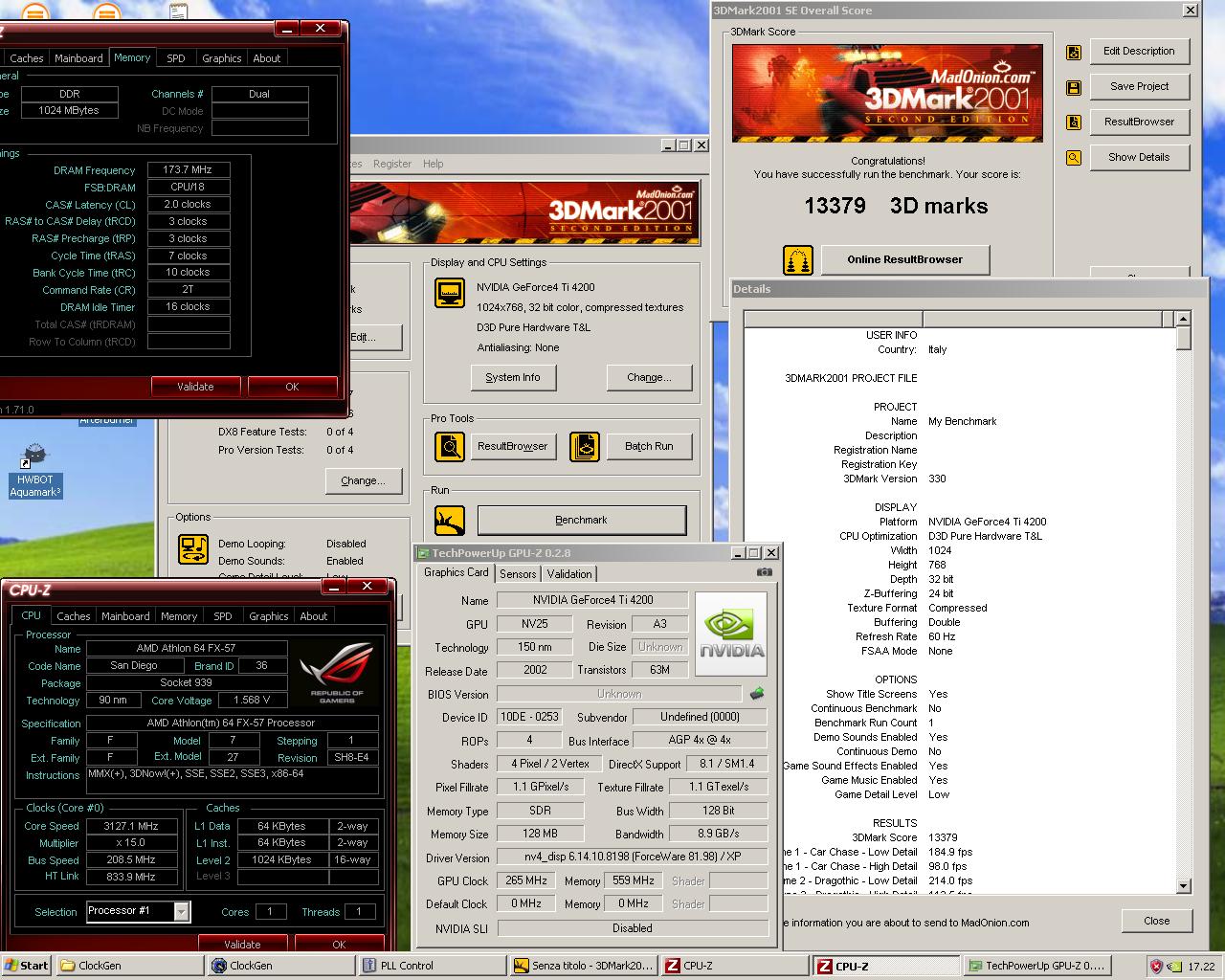
Task: Click the Batch Run icon in Pro Tools
Action: [584, 446]
